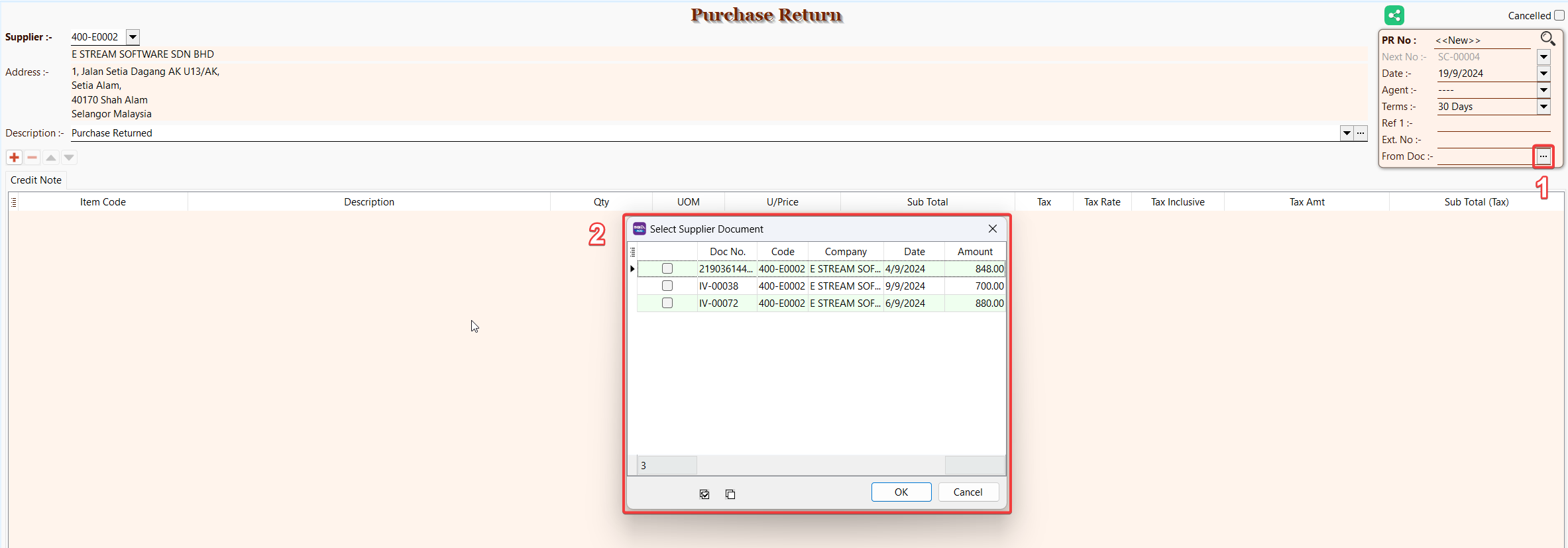Screen dimensions: 1568x548
Task: Click the check all icon in dialog
Action: click(x=704, y=494)
